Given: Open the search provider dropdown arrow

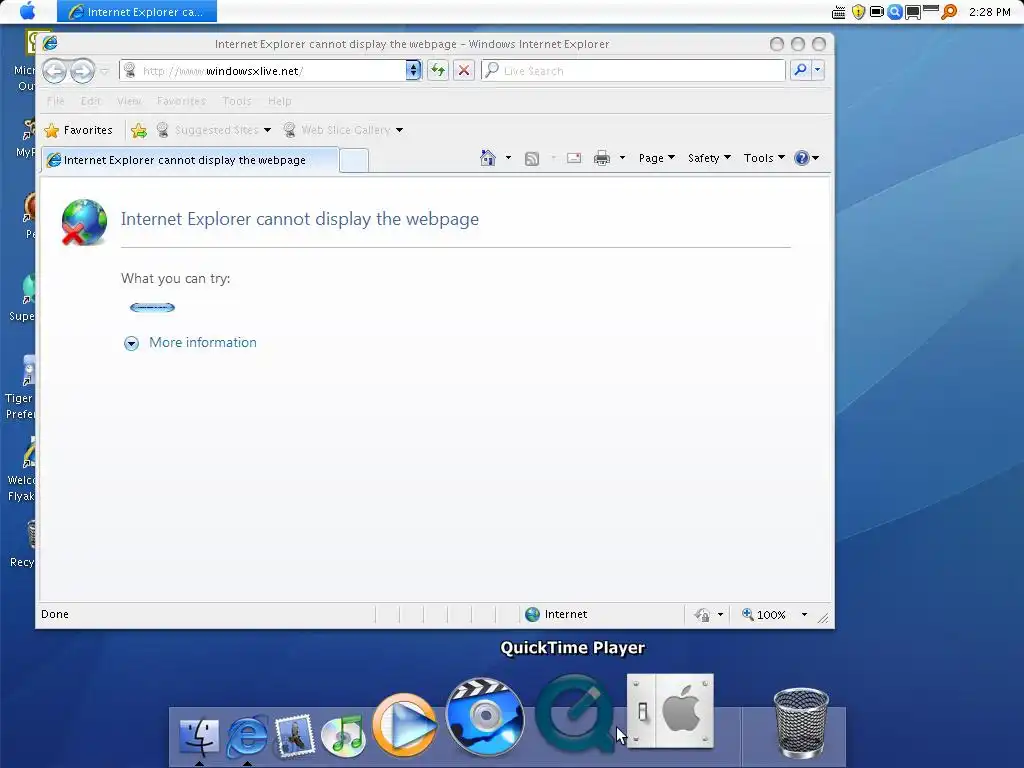Looking at the screenshot, I should (818, 70).
